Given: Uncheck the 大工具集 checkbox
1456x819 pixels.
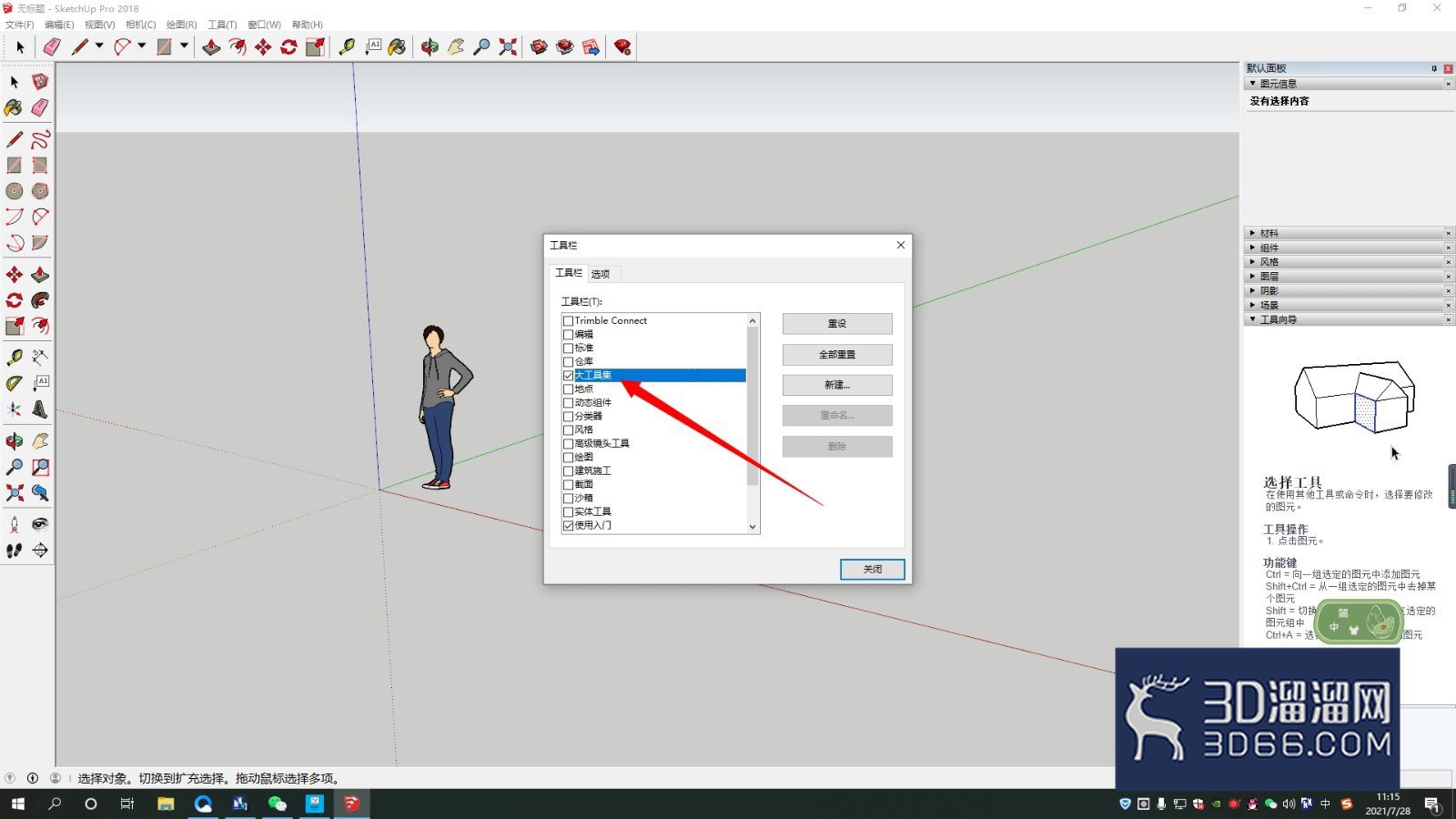Looking at the screenshot, I should pyautogui.click(x=568, y=376).
